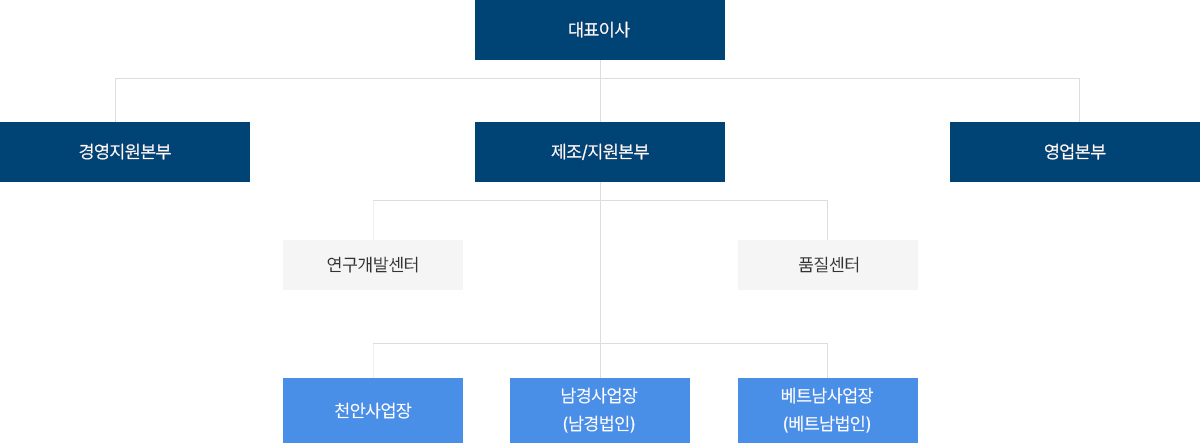Click the (베트남법인) text label
Viewport: 1200px width, 446px height.
click(x=827, y=423)
